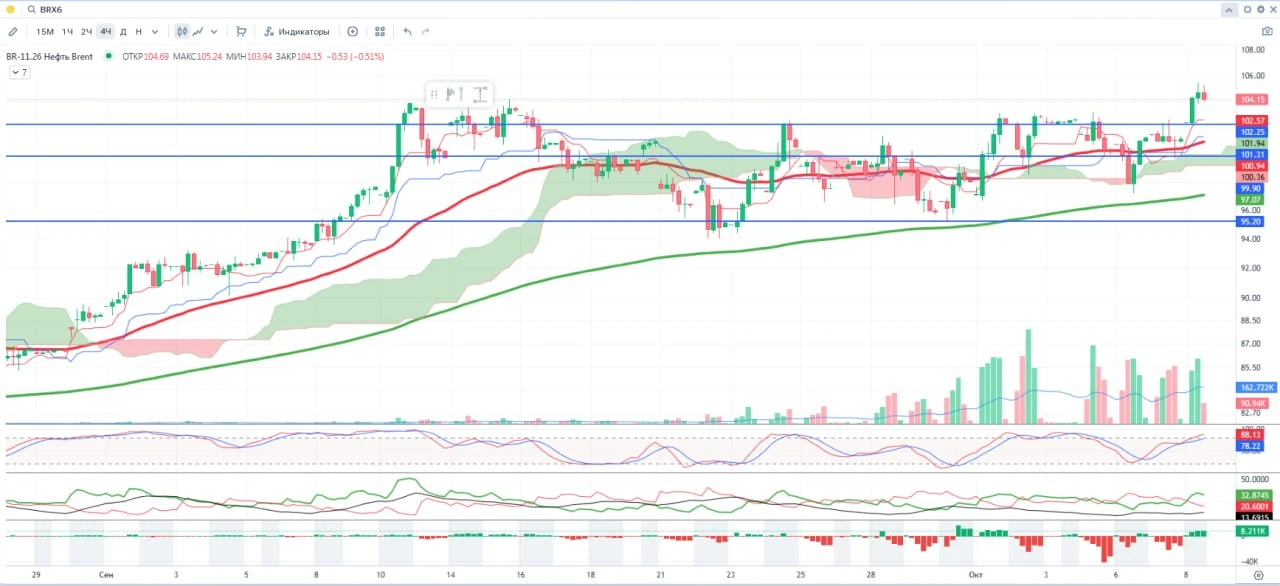
Task: Click the МИН value 103.94
Action: 258,56
